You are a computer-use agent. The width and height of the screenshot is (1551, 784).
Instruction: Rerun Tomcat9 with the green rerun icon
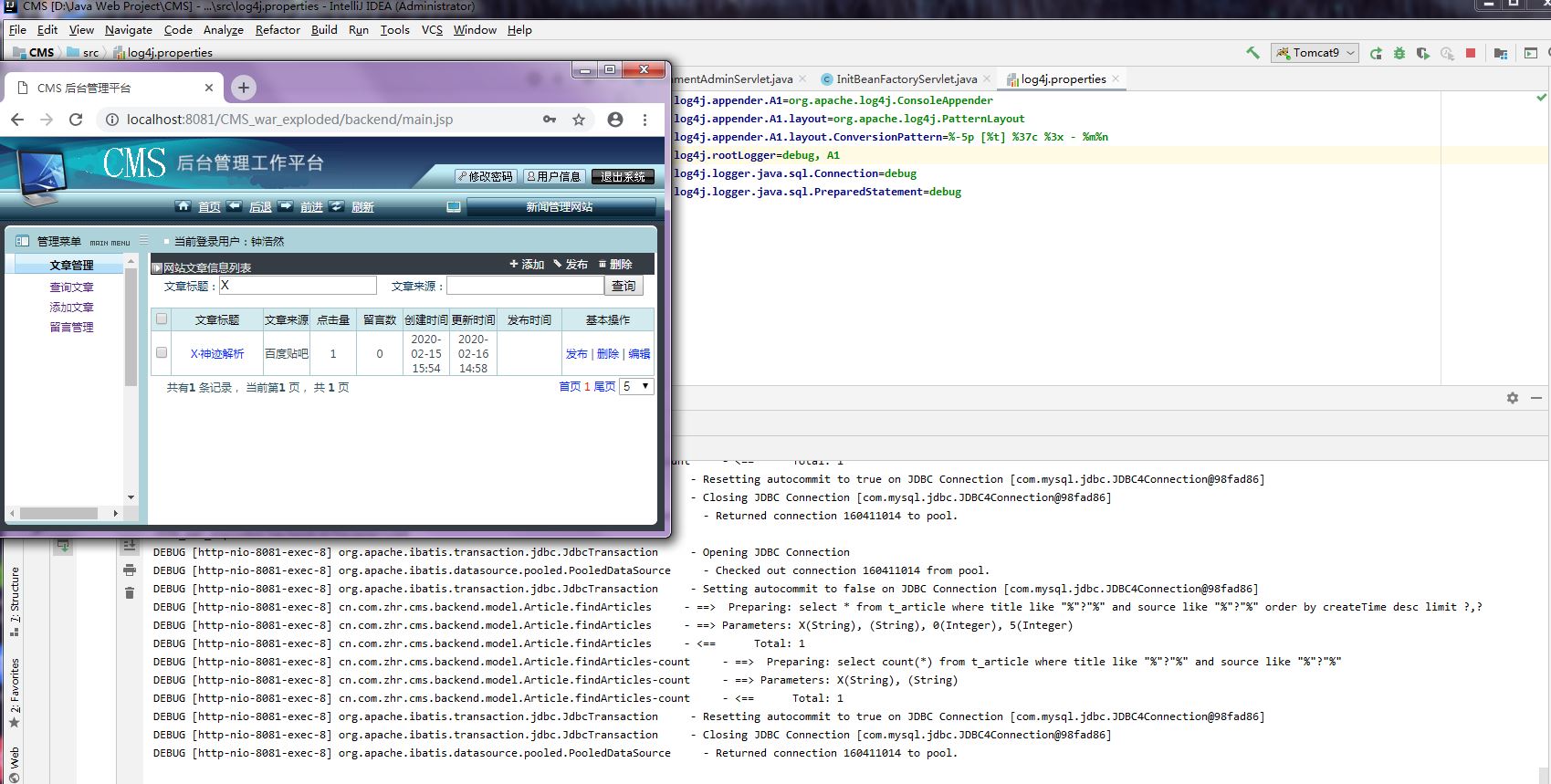(1376, 53)
